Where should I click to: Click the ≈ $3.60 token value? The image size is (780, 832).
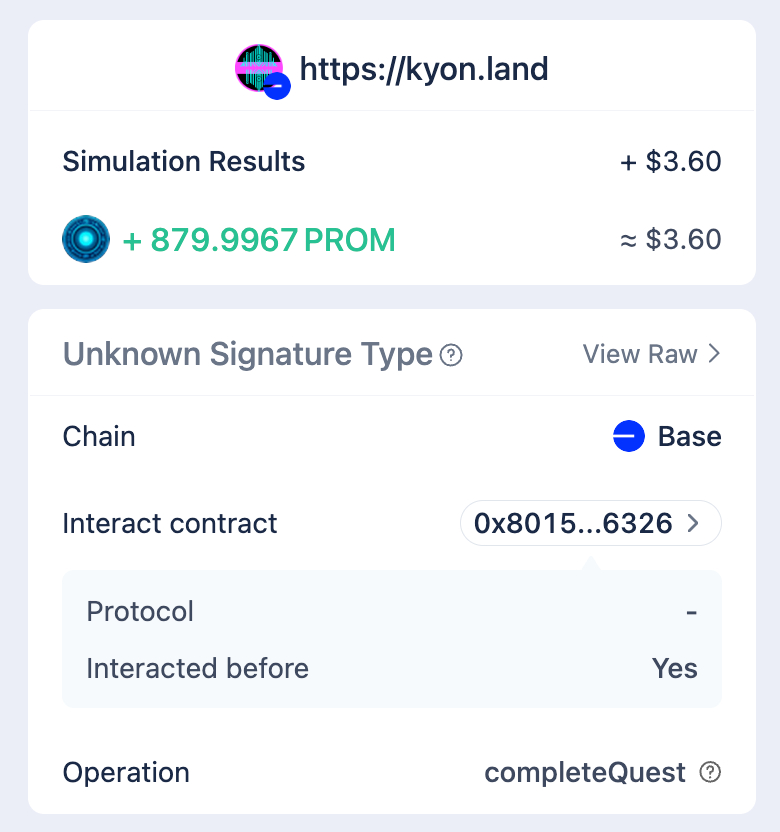[670, 240]
